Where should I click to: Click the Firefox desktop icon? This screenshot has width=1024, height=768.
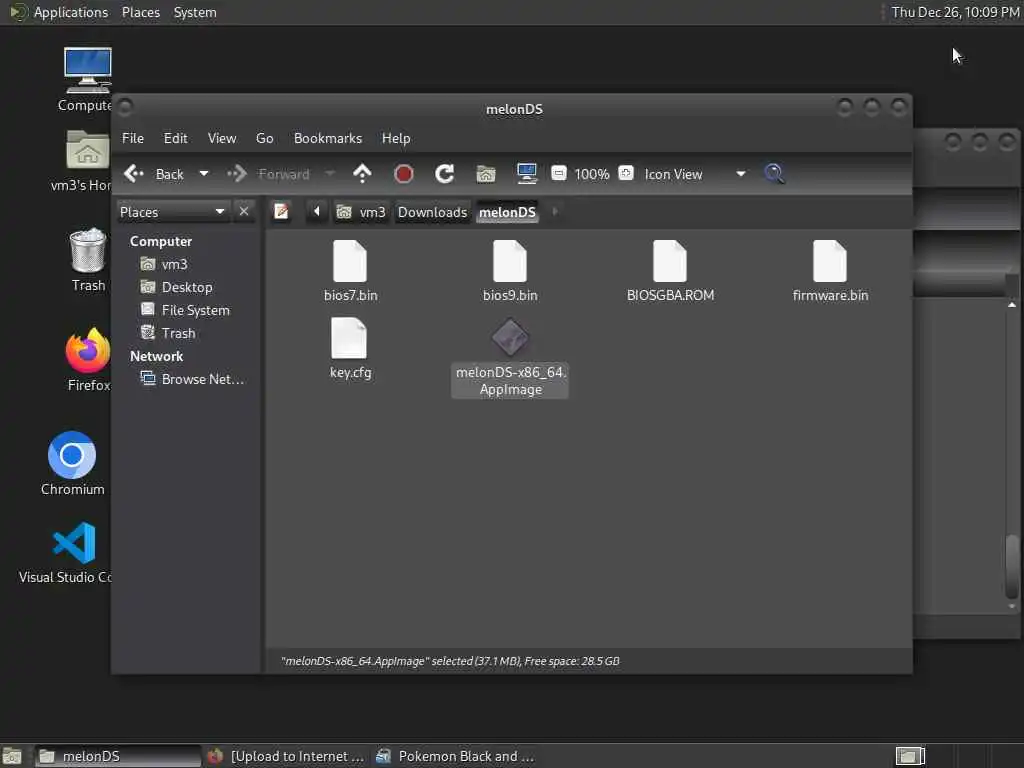coord(88,359)
